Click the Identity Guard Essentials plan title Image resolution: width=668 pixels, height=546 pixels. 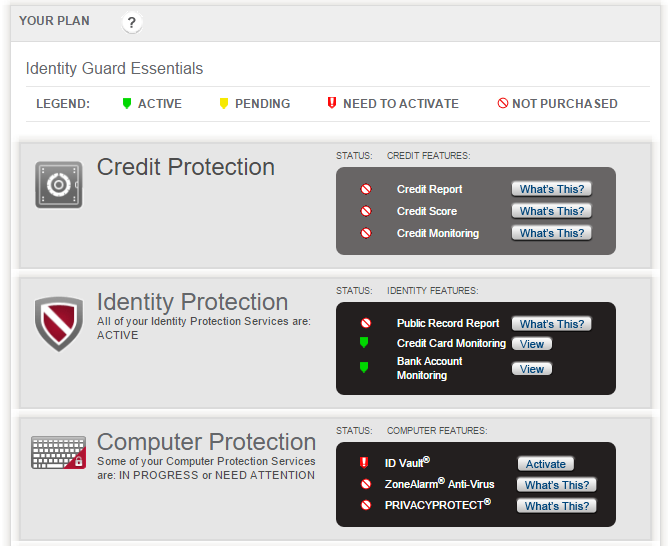point(114,69)
